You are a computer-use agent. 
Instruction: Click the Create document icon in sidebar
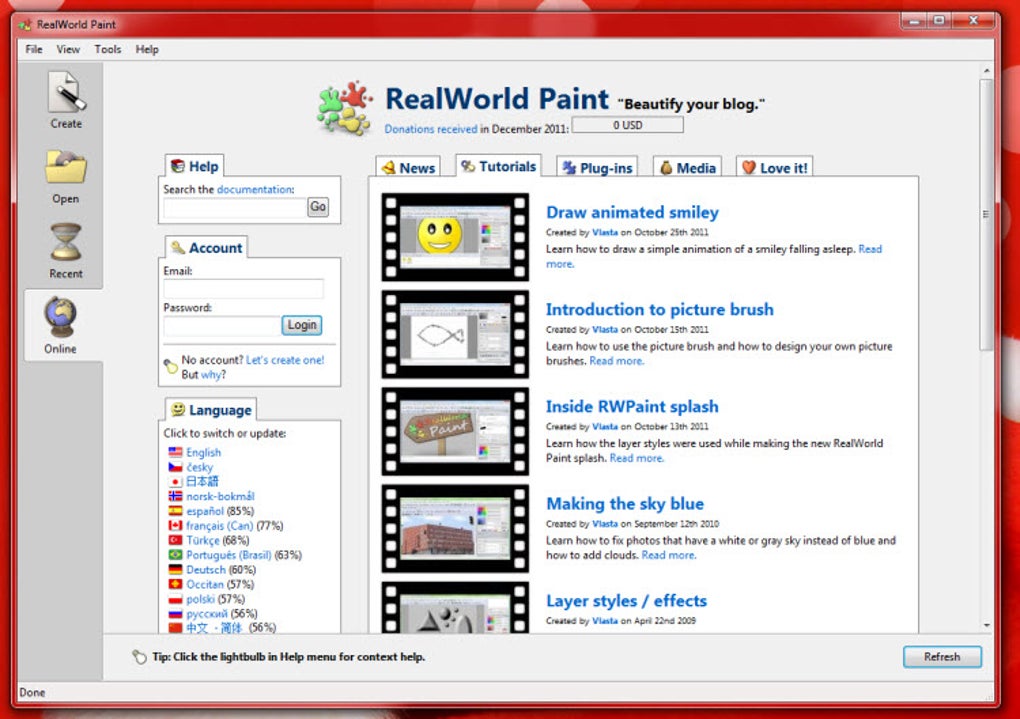click(66, 93)
